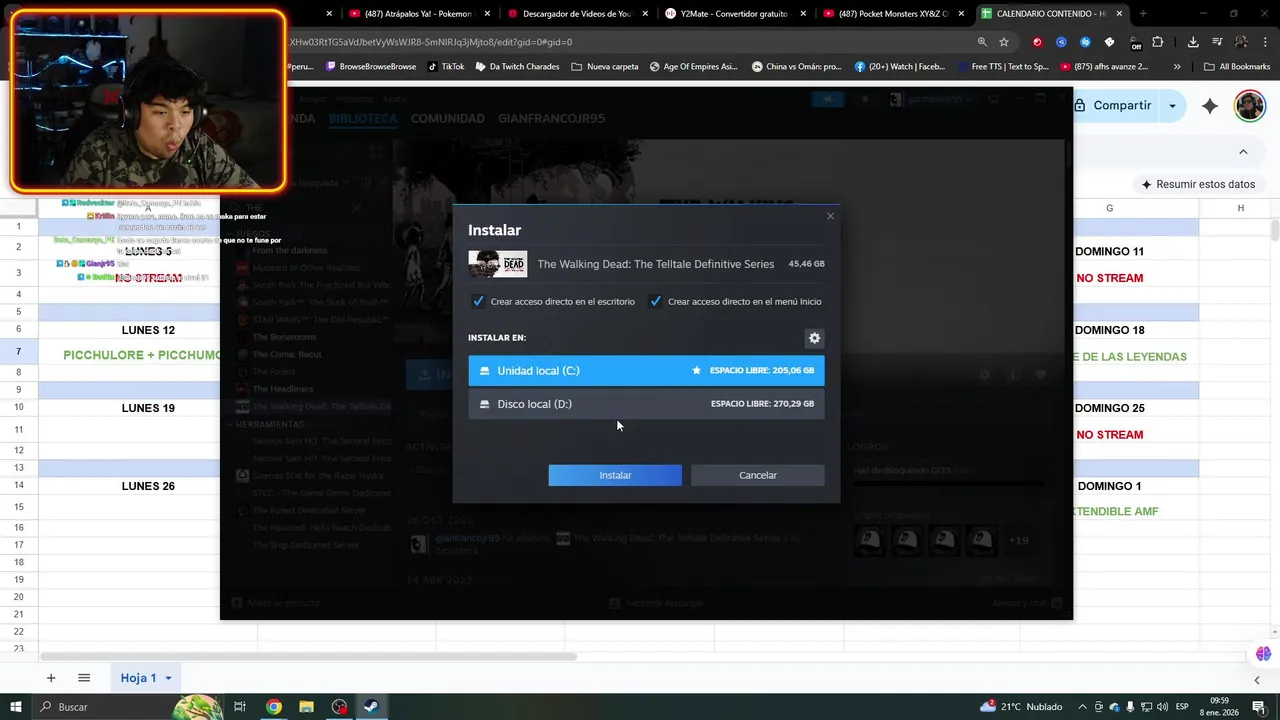This screenshot has height=720, width=1280.
Task: Select Unidad local (C:) as install drive
Action: [646, 370]
